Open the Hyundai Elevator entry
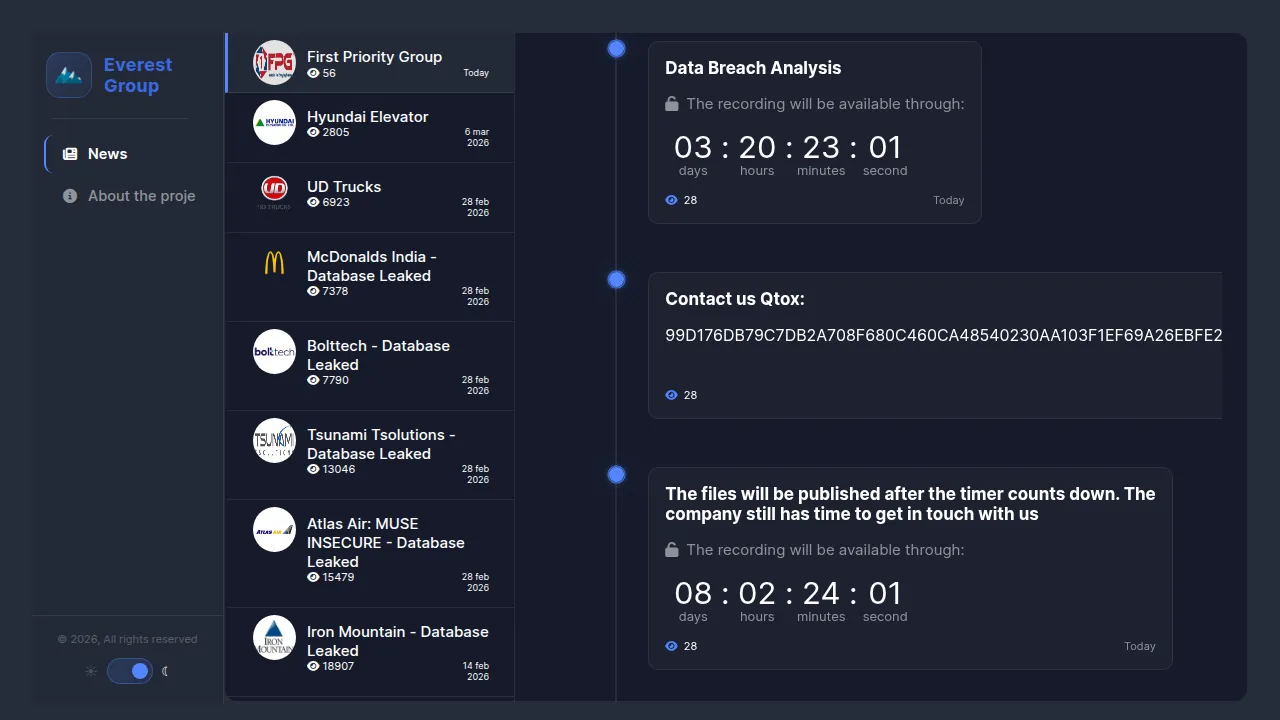 pos(367,117)
